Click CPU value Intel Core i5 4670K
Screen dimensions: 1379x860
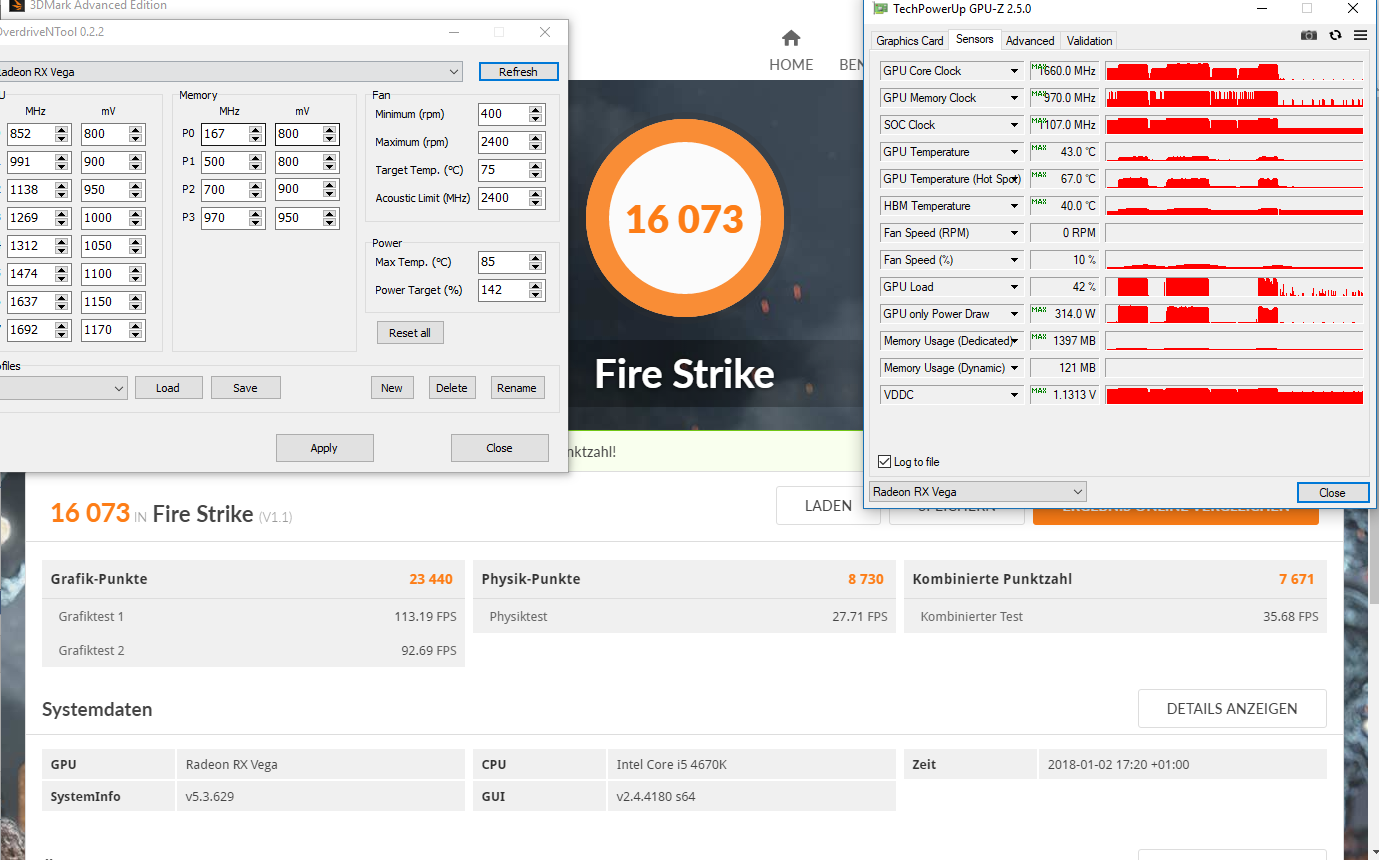pos(671,765)
